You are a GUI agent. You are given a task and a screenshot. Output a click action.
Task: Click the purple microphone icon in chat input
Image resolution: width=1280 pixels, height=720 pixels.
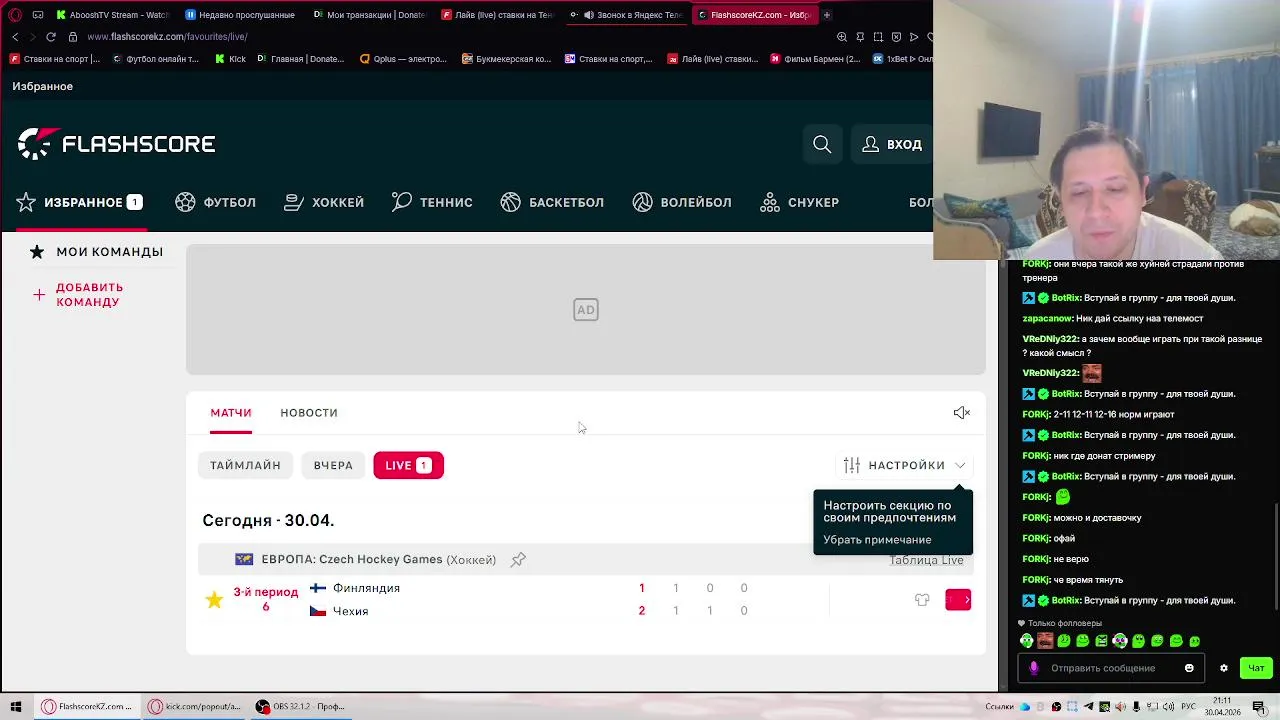click(1033, 668)
